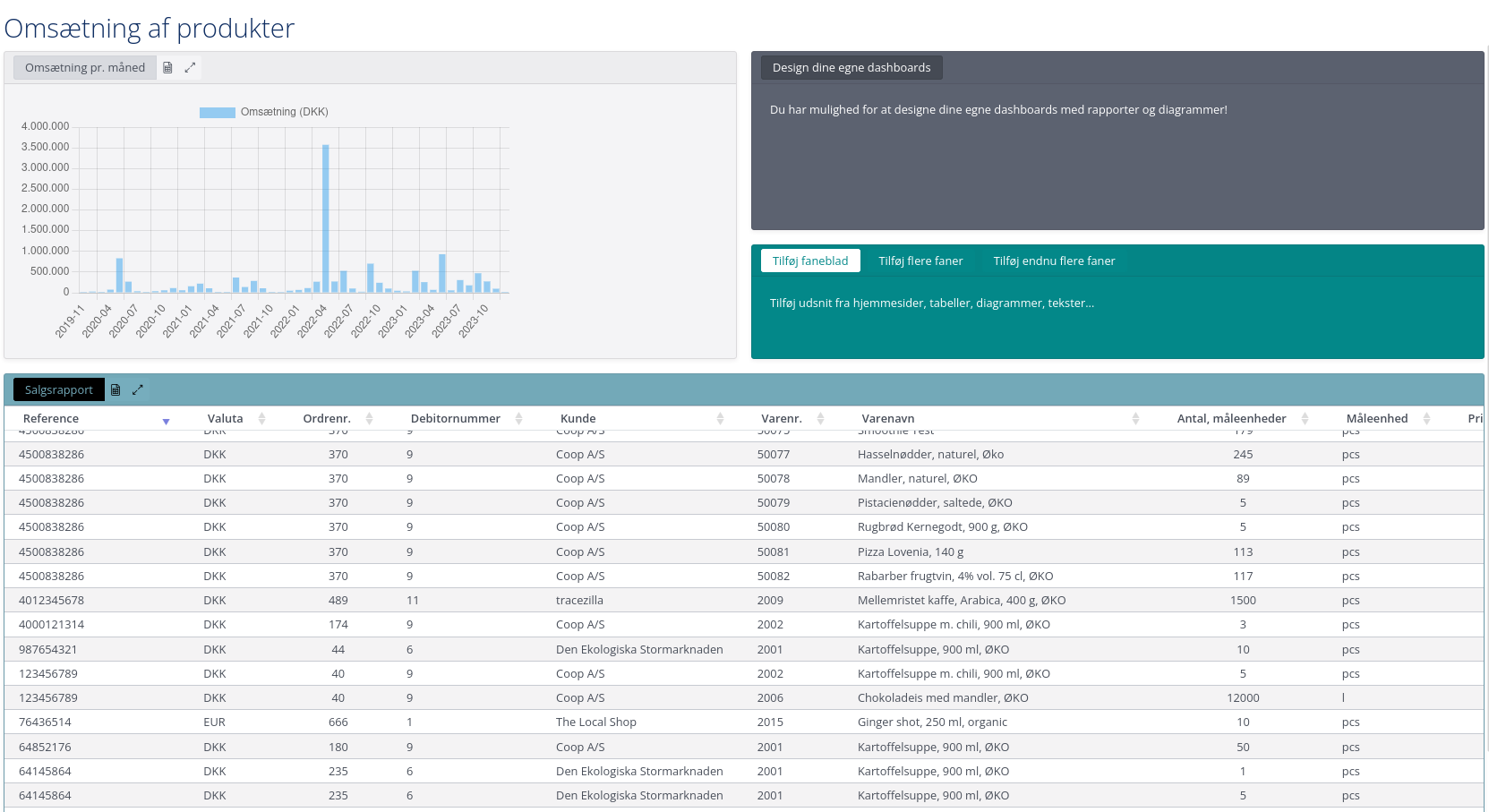Click the sort arrows on Antal, måleenheder column
Image resolution: width=1489 pixels, height=812 pixels.
click(x=1305, y=418)
